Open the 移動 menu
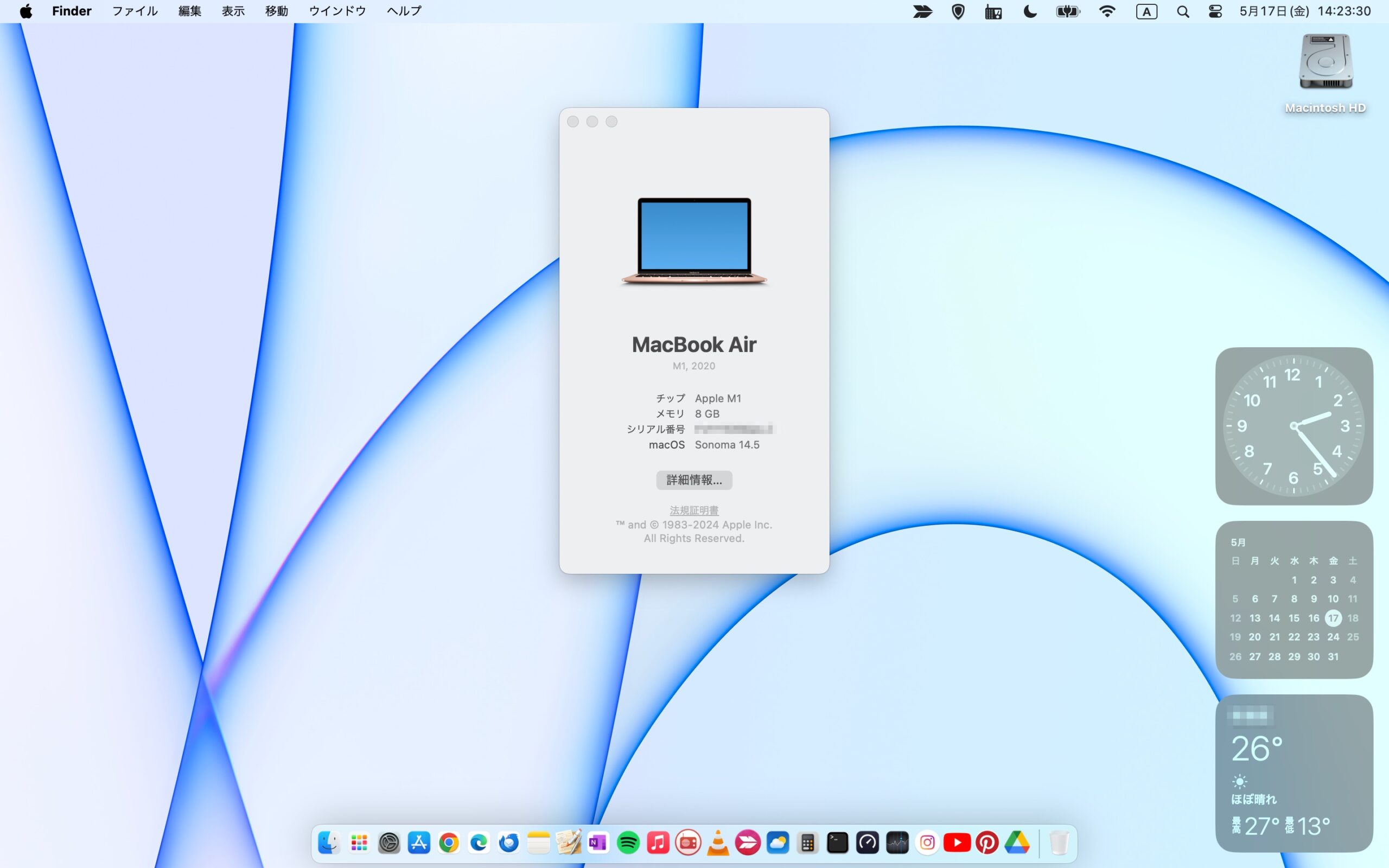Viewport: 1389px width, 868px height. pos(277,11)
